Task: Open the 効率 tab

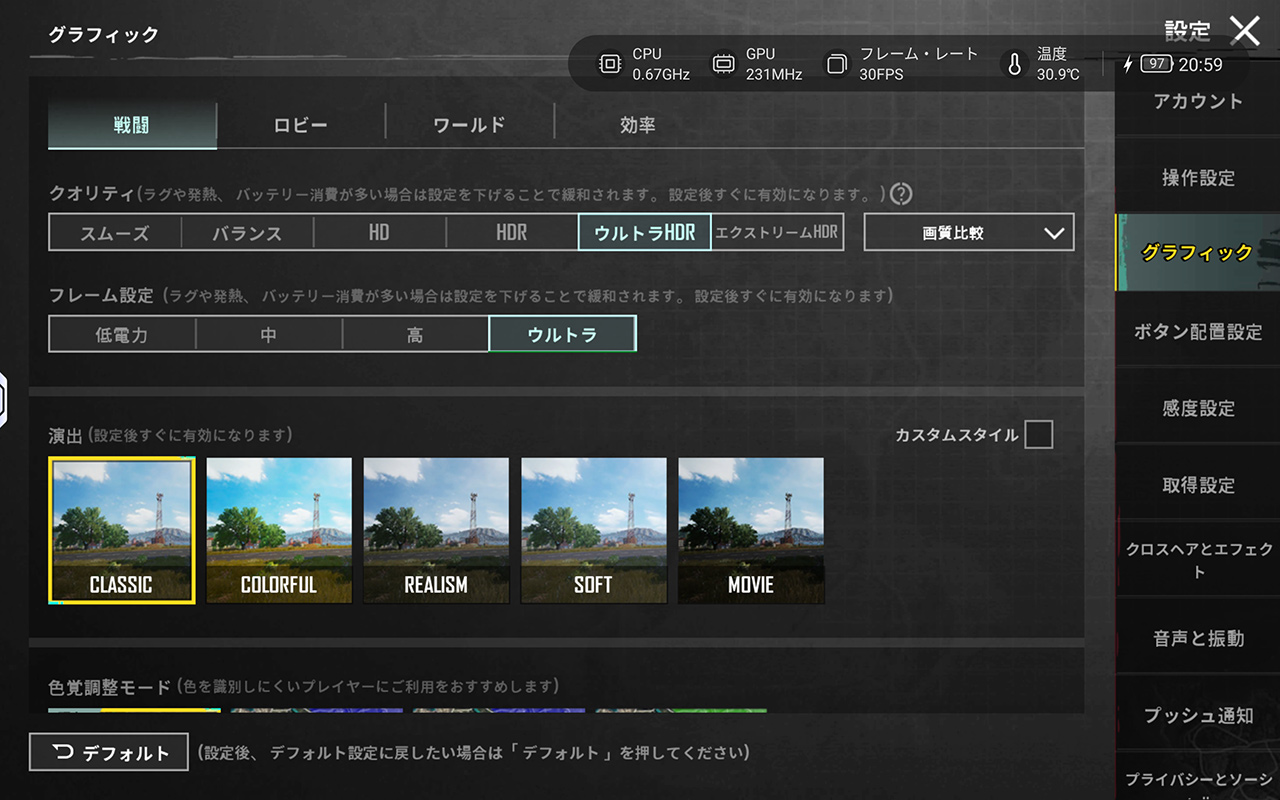Action: coord(637,125)
